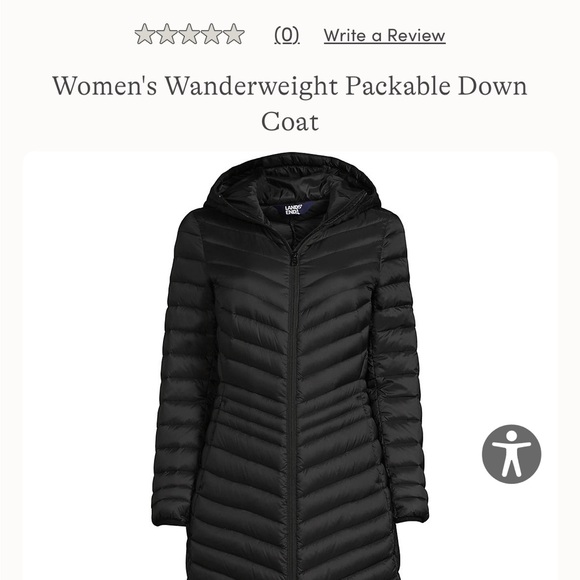Click the zipper pull on the coat
This screenshot has width=580, height=580.
[295, 259]
